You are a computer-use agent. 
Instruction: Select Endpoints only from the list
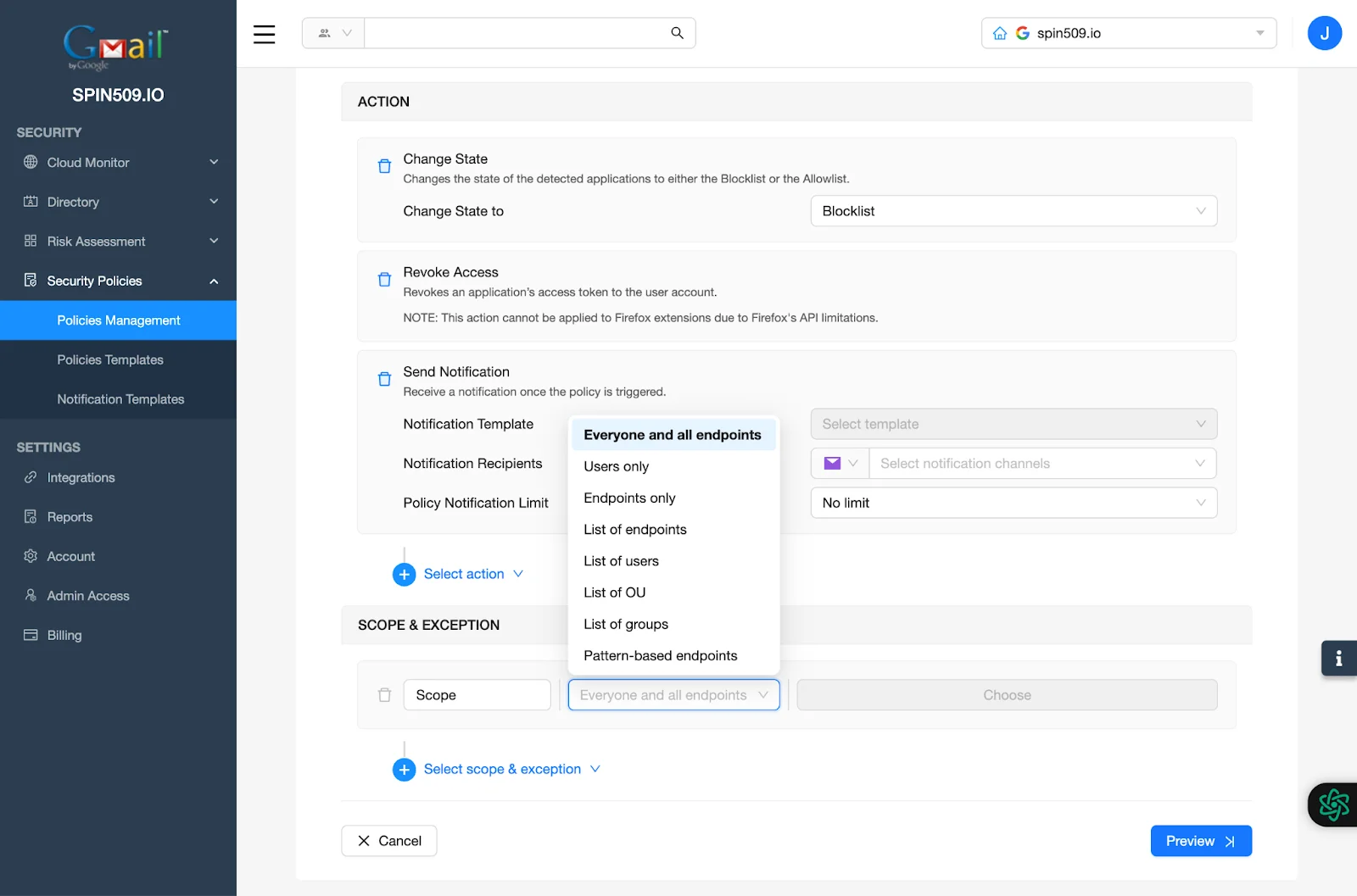pyautogui.click(x=628, y=498)
